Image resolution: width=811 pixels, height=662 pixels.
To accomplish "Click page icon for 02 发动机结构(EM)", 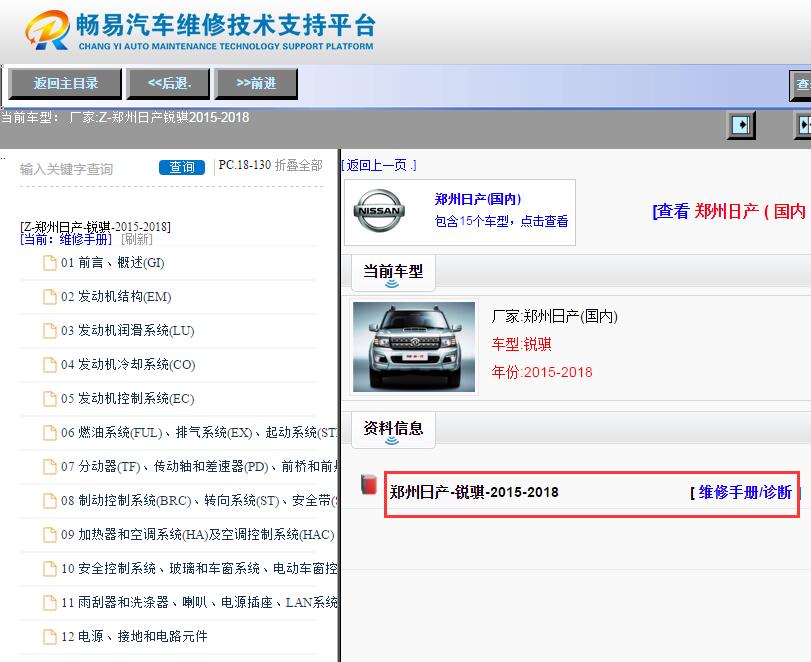I will [x=50, y=297].
